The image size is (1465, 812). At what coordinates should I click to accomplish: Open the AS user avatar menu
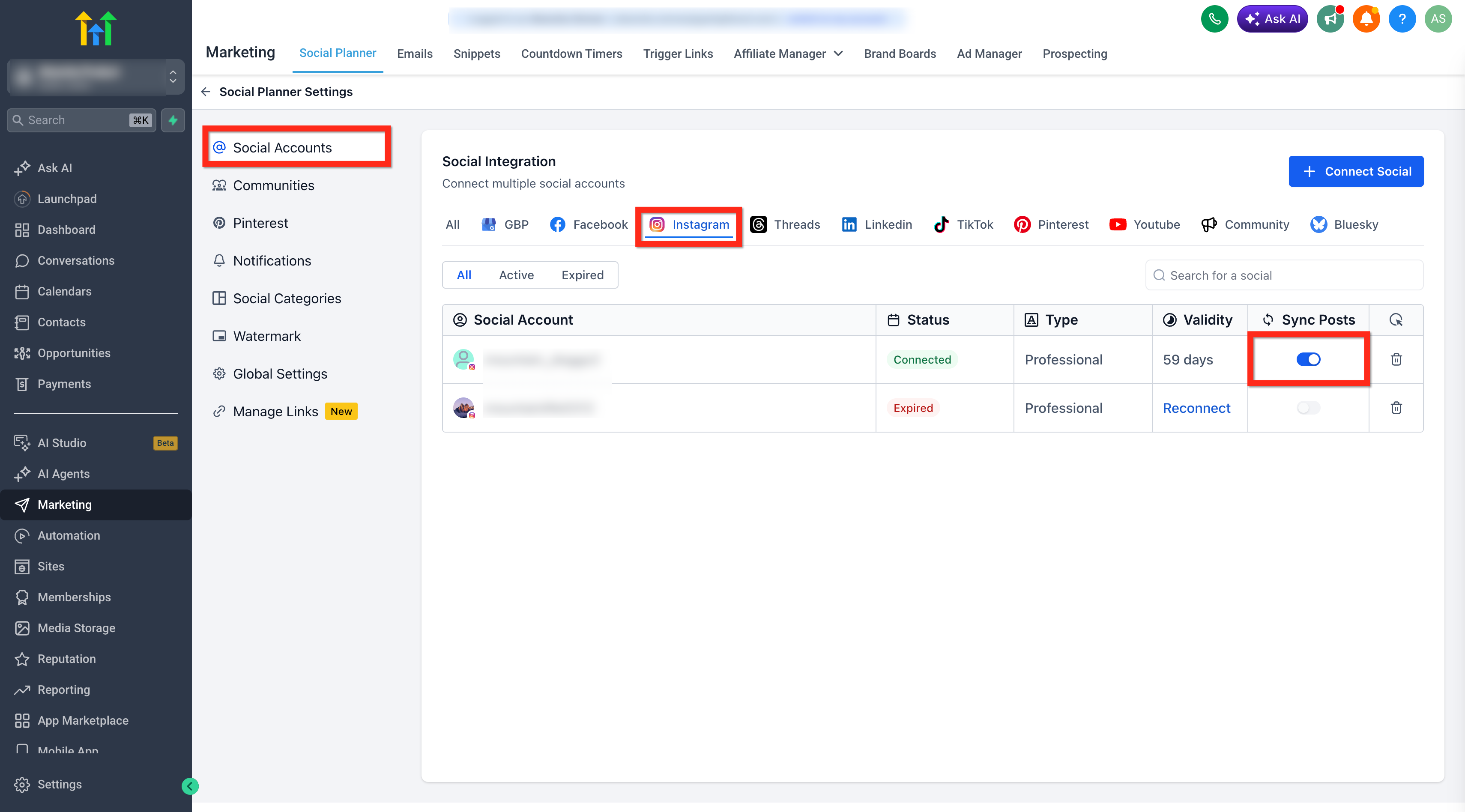click(1438, 19)
